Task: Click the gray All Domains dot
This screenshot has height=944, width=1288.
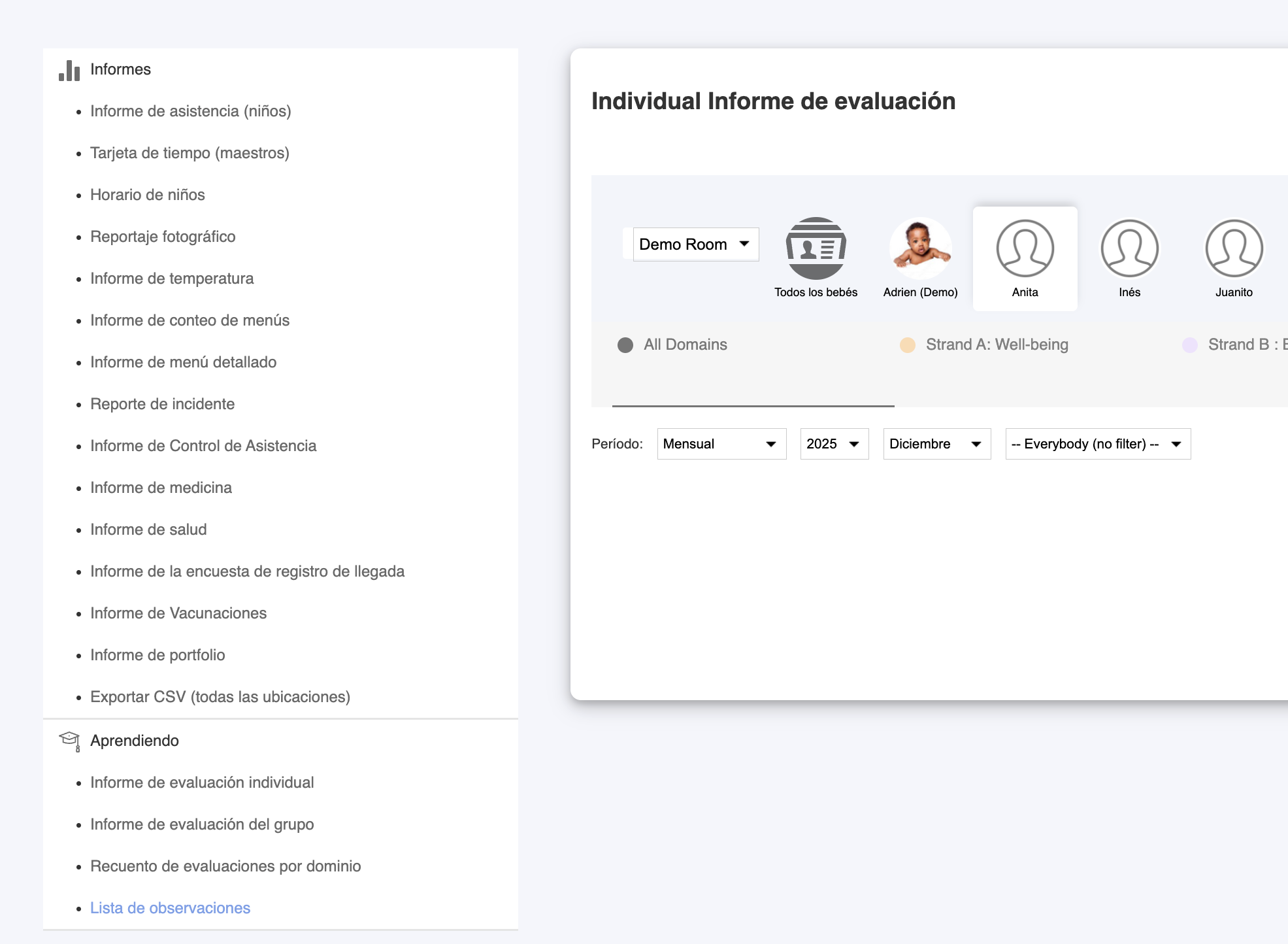Action: (x=625, y=345)
